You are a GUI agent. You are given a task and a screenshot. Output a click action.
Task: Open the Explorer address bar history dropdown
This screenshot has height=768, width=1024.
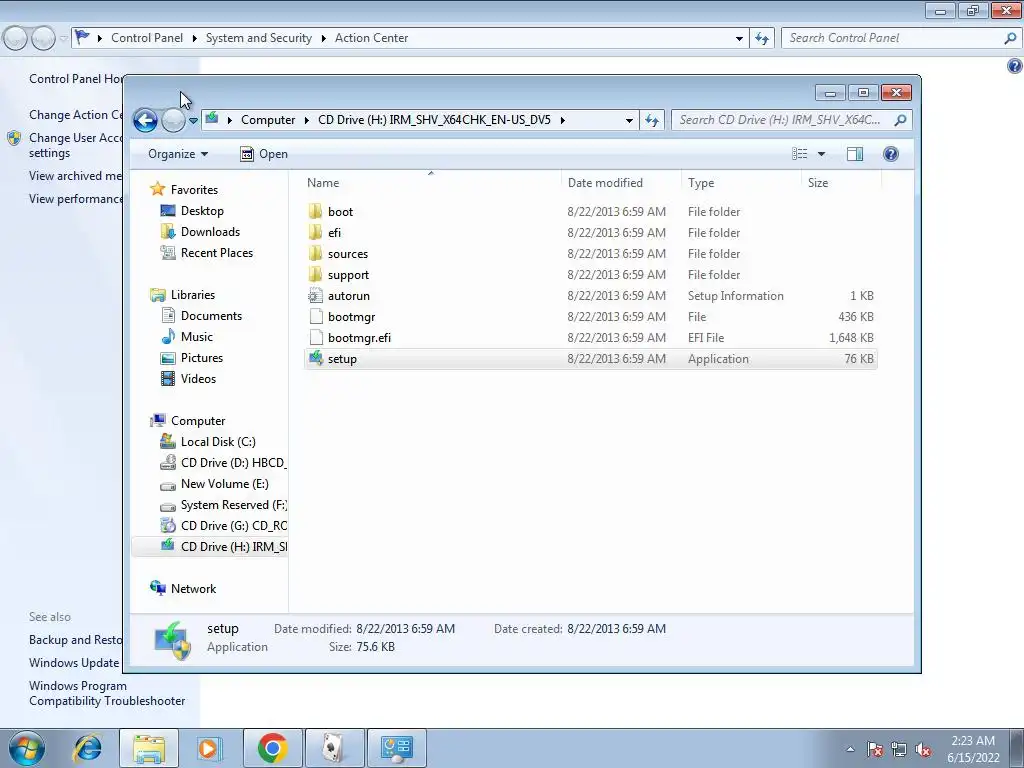(629, 120)
